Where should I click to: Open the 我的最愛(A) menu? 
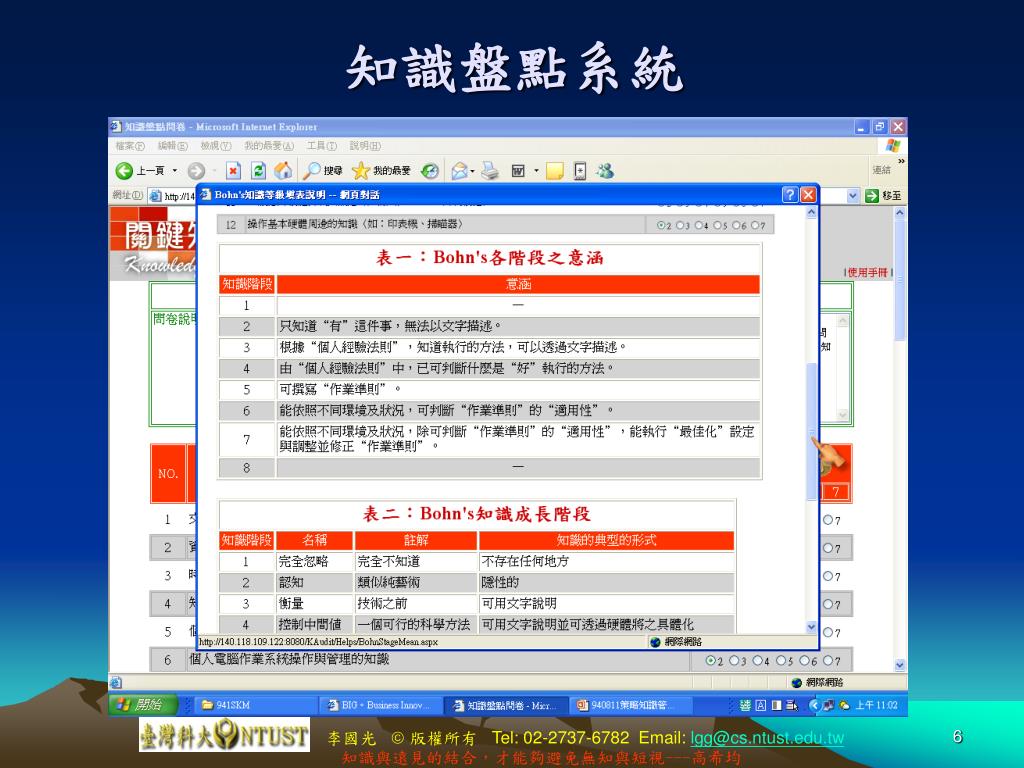(268, 146)
